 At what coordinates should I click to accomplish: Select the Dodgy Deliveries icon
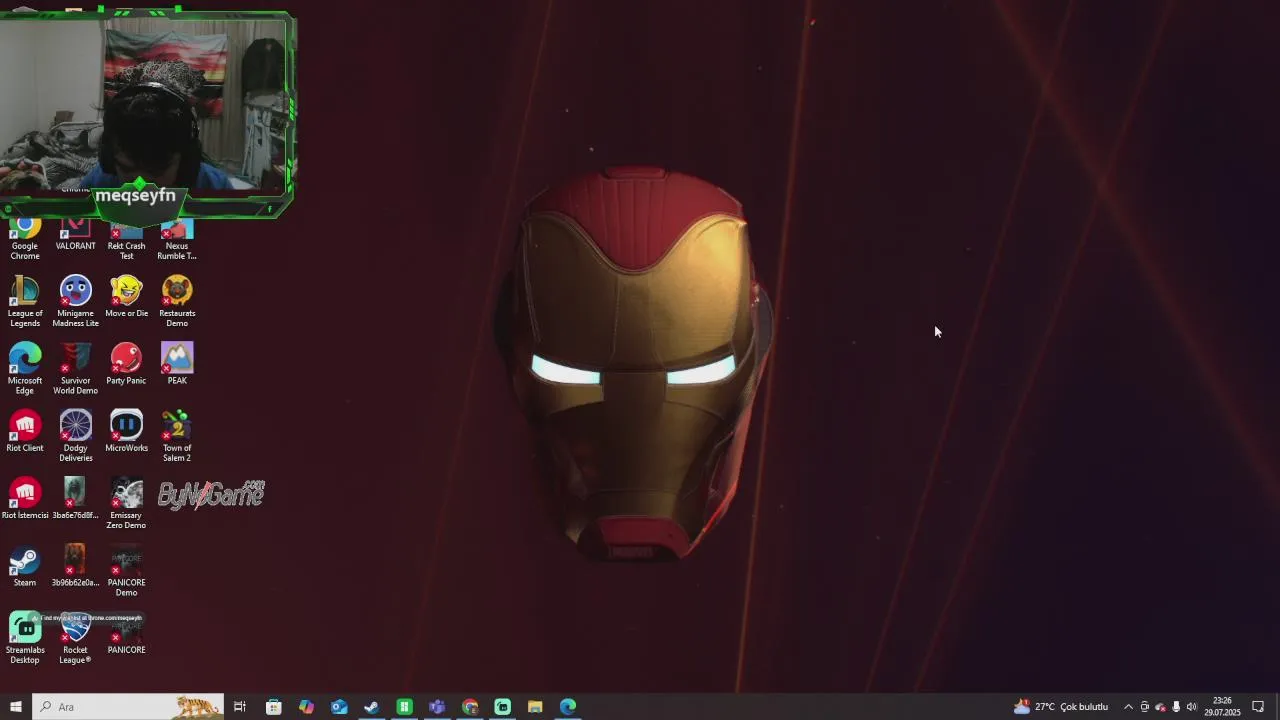(x=76, y=436)
